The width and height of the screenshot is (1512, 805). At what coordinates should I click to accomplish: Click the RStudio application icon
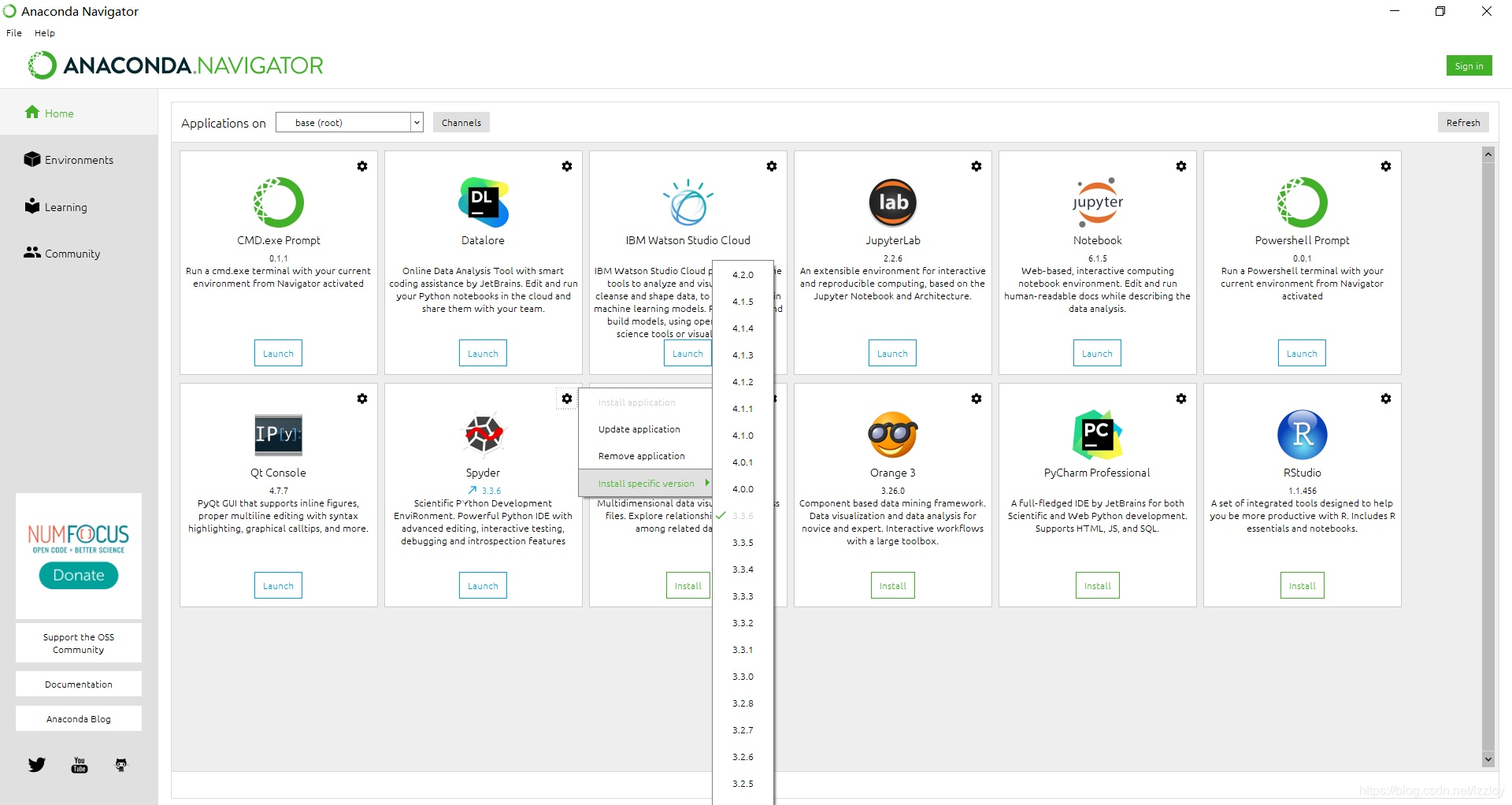click(x=1303, y=434)
